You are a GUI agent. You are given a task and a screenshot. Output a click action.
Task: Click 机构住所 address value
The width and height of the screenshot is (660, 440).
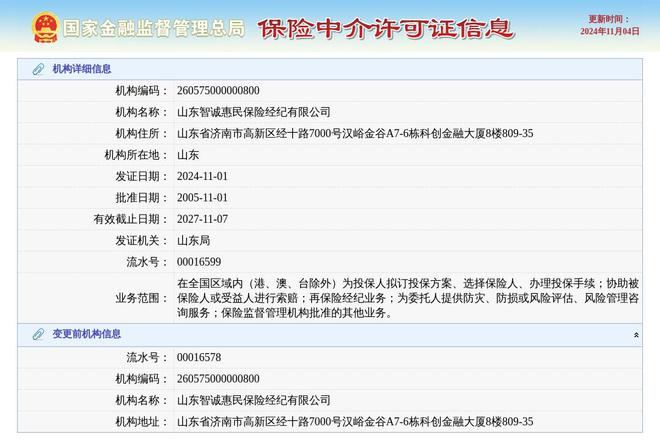click(355, 133)
